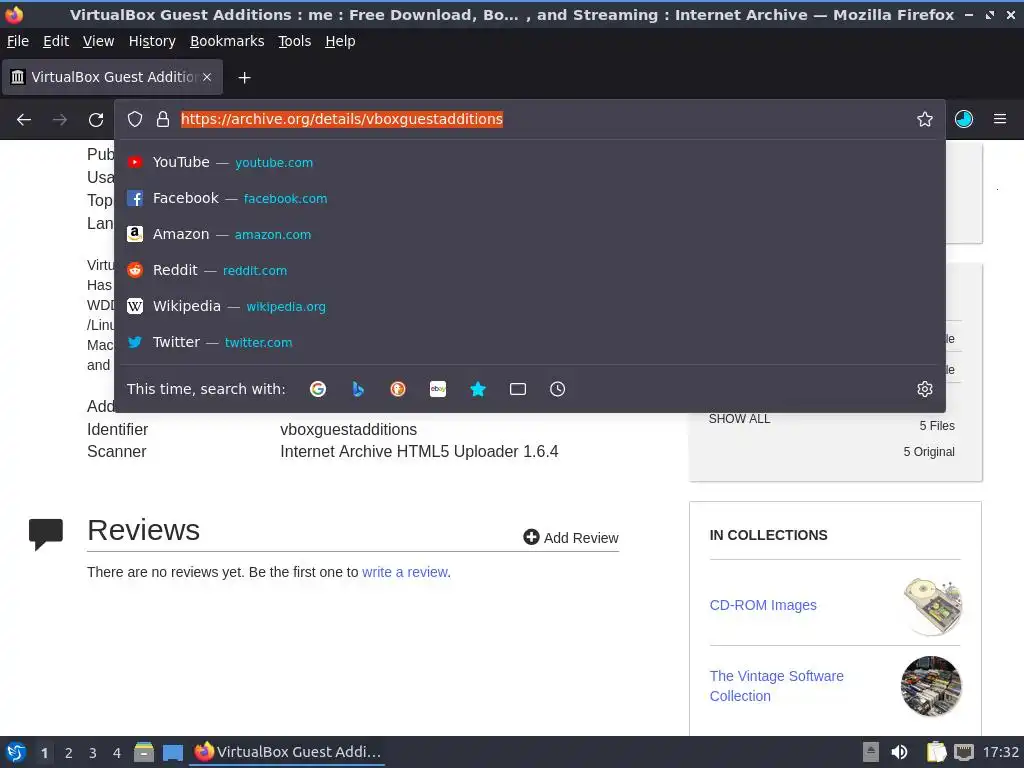Open the Tools menu
The width and height of the screenshot is (1024, 768).
pyautogui.click(x=295, y=41)
